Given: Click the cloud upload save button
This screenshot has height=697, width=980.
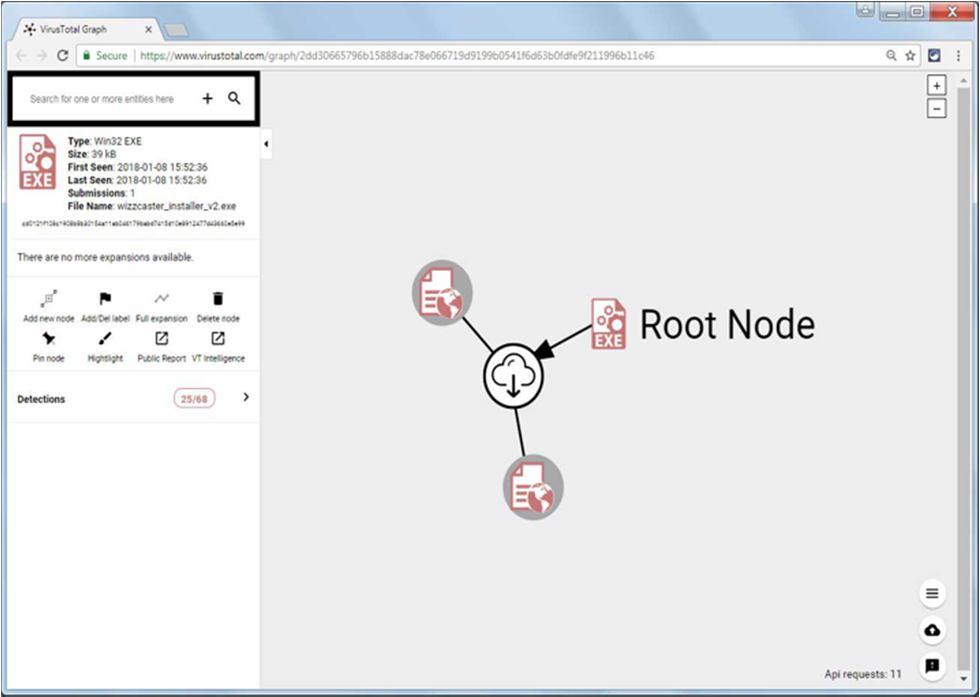Looking at the screenshot, I should [x=932, y=630].
